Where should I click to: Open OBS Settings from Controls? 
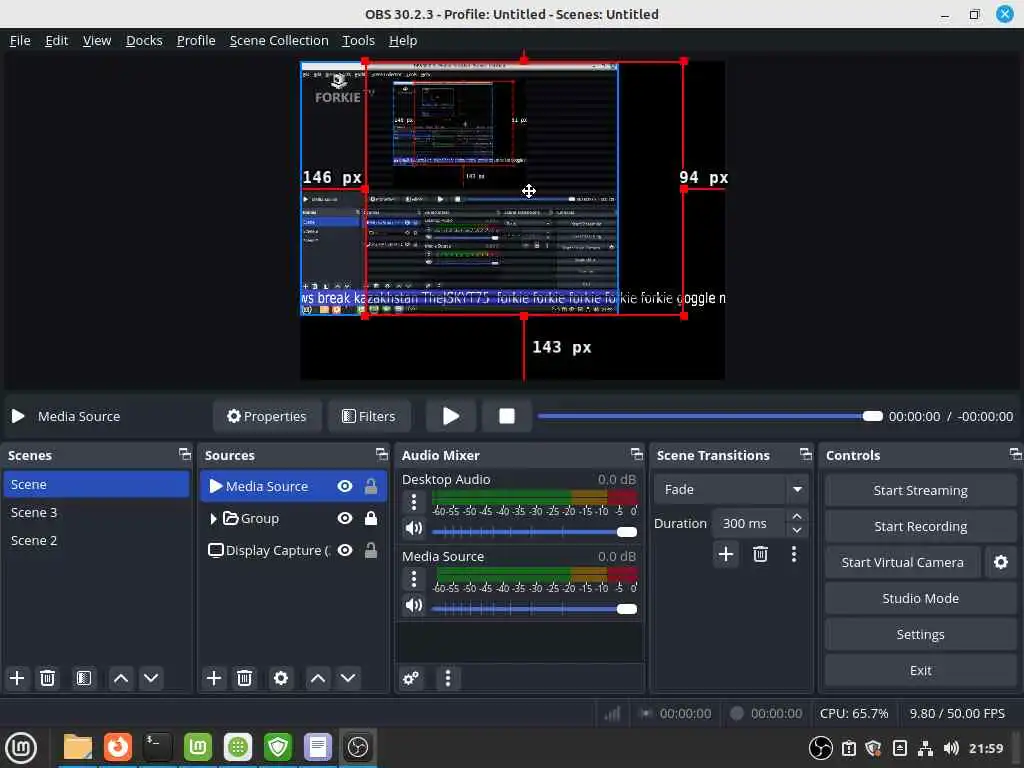920,633
